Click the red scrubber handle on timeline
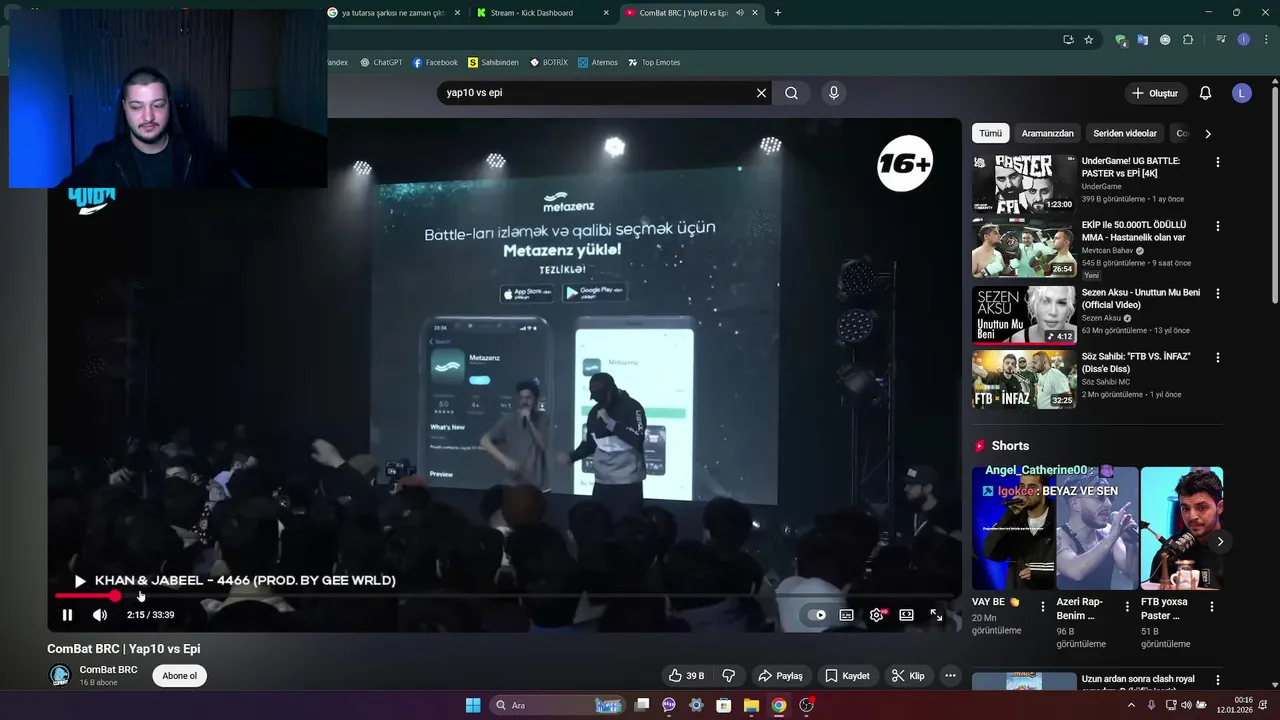This screenshot has width=1280, height=720. coord(115,596)
